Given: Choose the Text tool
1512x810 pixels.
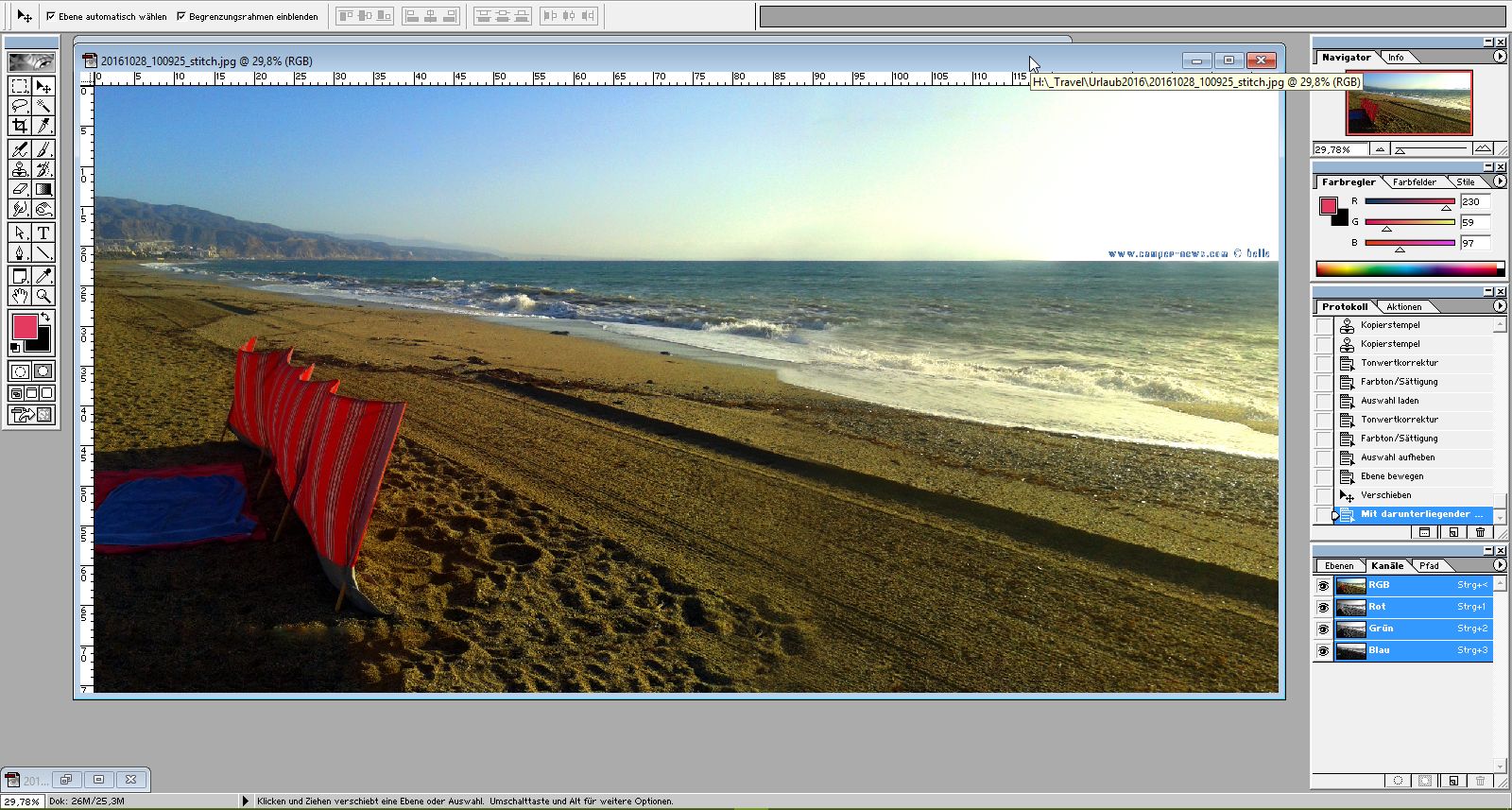Looking at the screenshot, I should click(x=43, y=233).
